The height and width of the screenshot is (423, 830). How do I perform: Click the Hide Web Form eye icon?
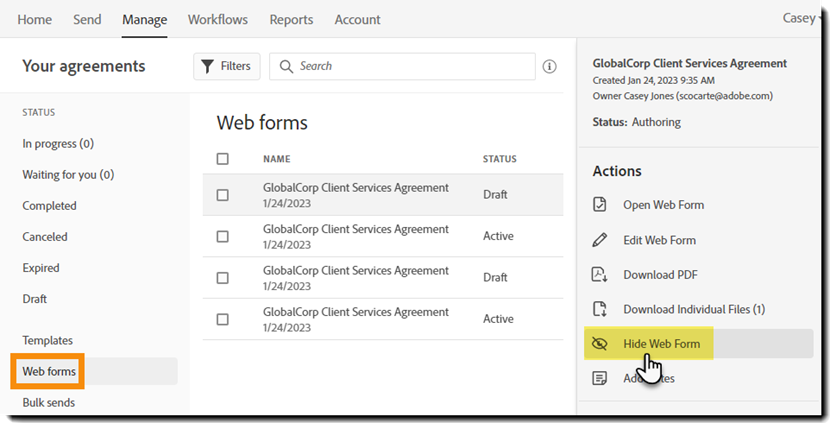[600, 344]
